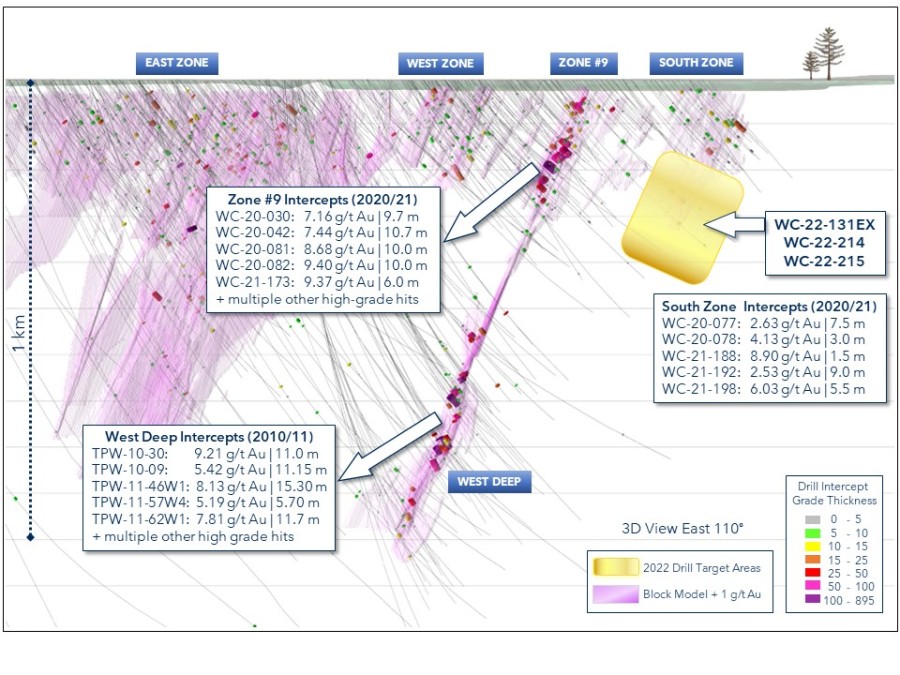Click the yellow 10 - 15 grade swatch

[813, 546]
